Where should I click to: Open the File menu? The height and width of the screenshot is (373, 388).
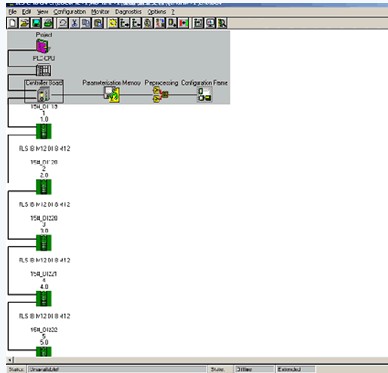coord(12,12)
